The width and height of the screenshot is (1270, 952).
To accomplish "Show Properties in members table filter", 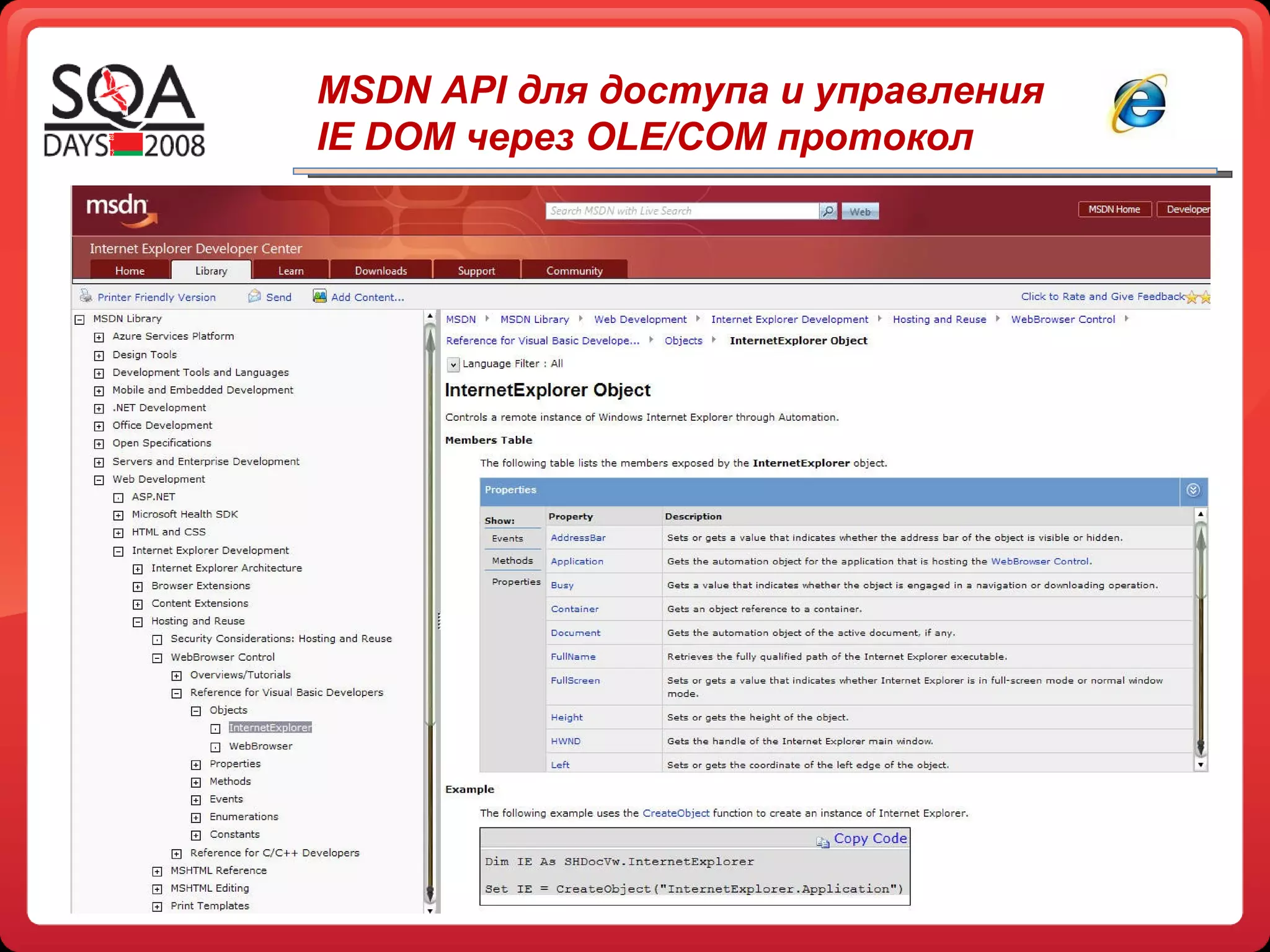I will pyautogui.click(x=516, y=582).
